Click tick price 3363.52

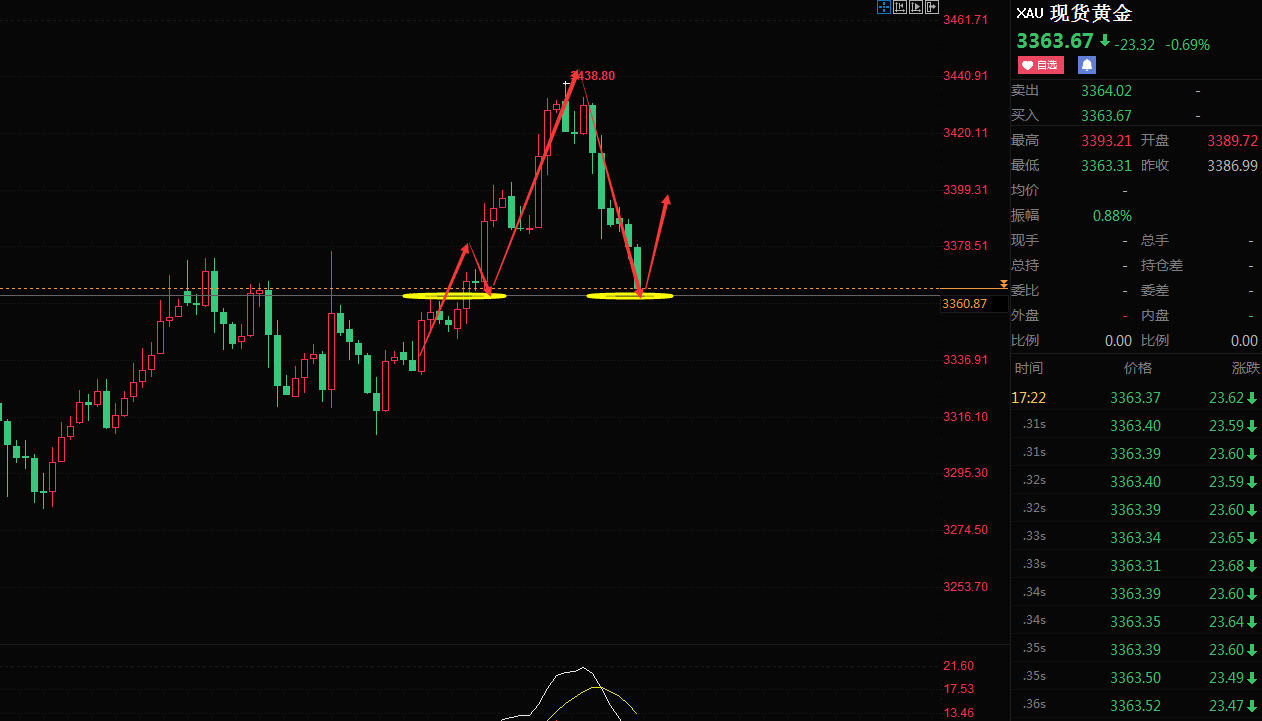[x=1135, y=706]
